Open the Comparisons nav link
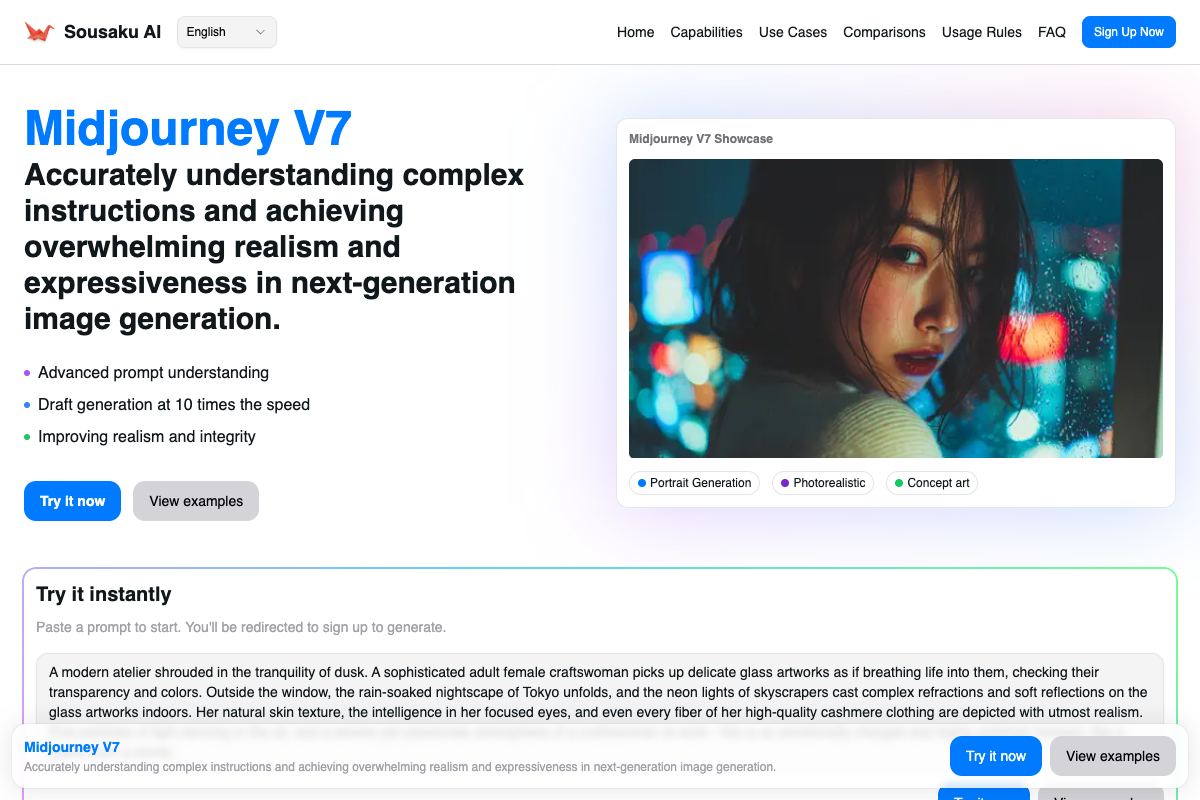This screenshot has height=800, width=1200. [884, 32]
